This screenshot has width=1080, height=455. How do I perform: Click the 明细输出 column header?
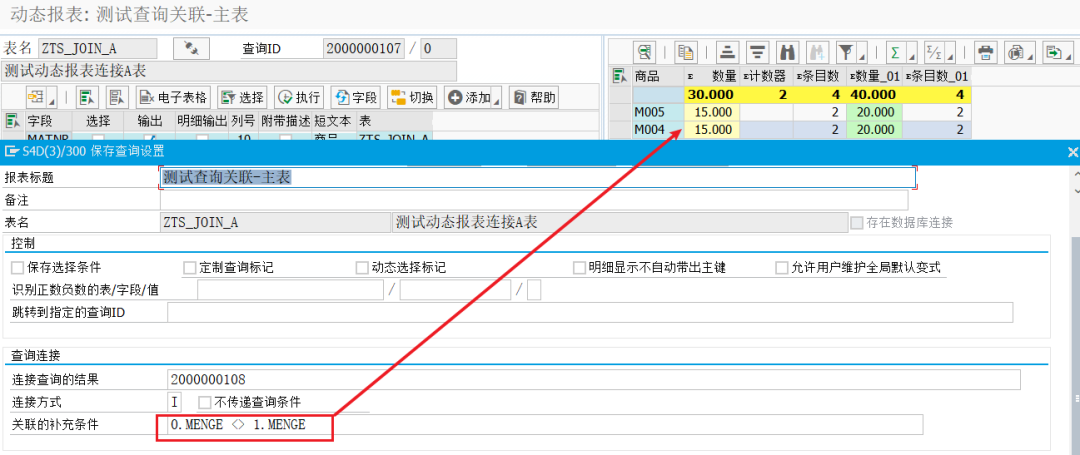(x=202, y=121)
